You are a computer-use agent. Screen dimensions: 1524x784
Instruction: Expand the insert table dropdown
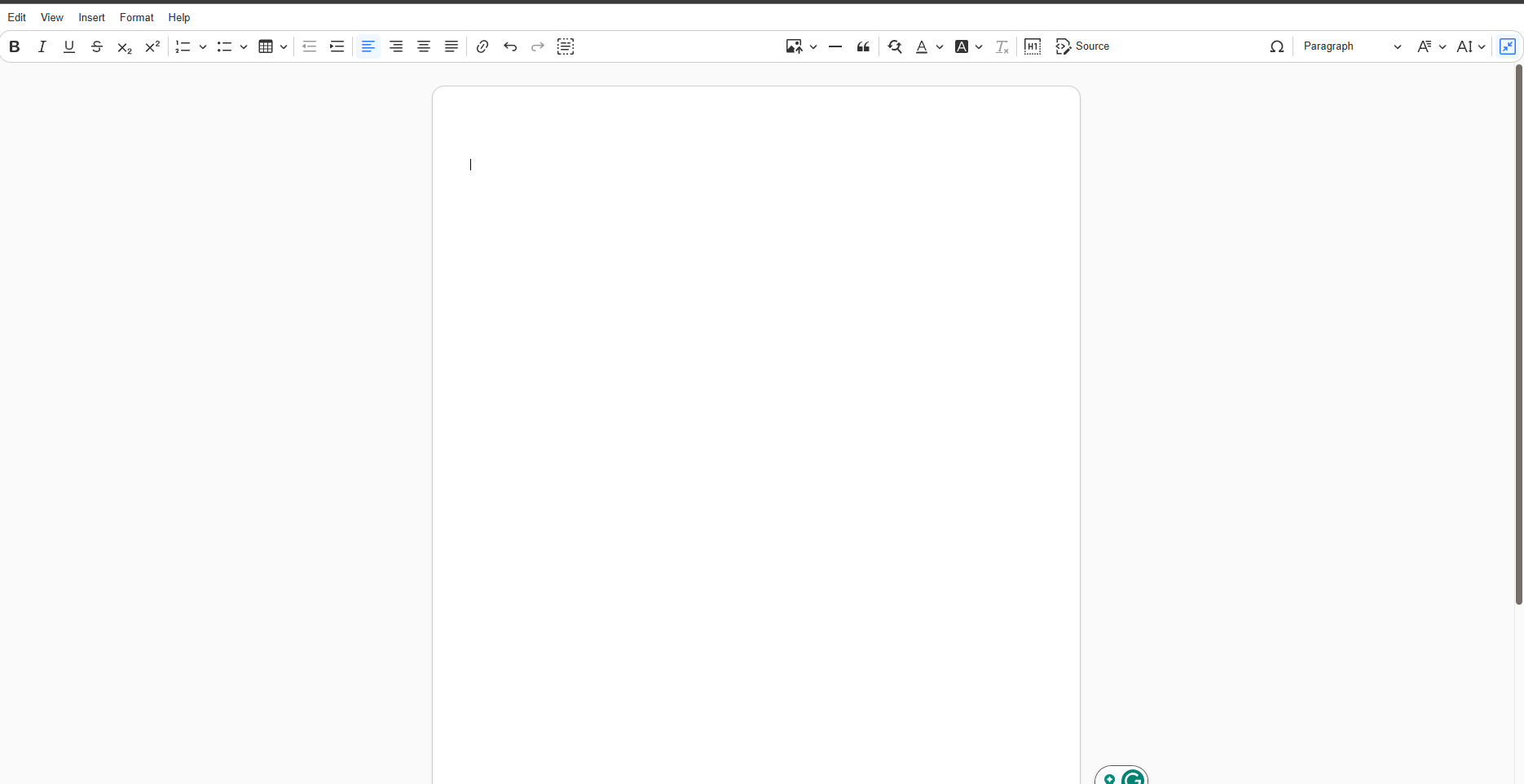click(x=284, y=46)
